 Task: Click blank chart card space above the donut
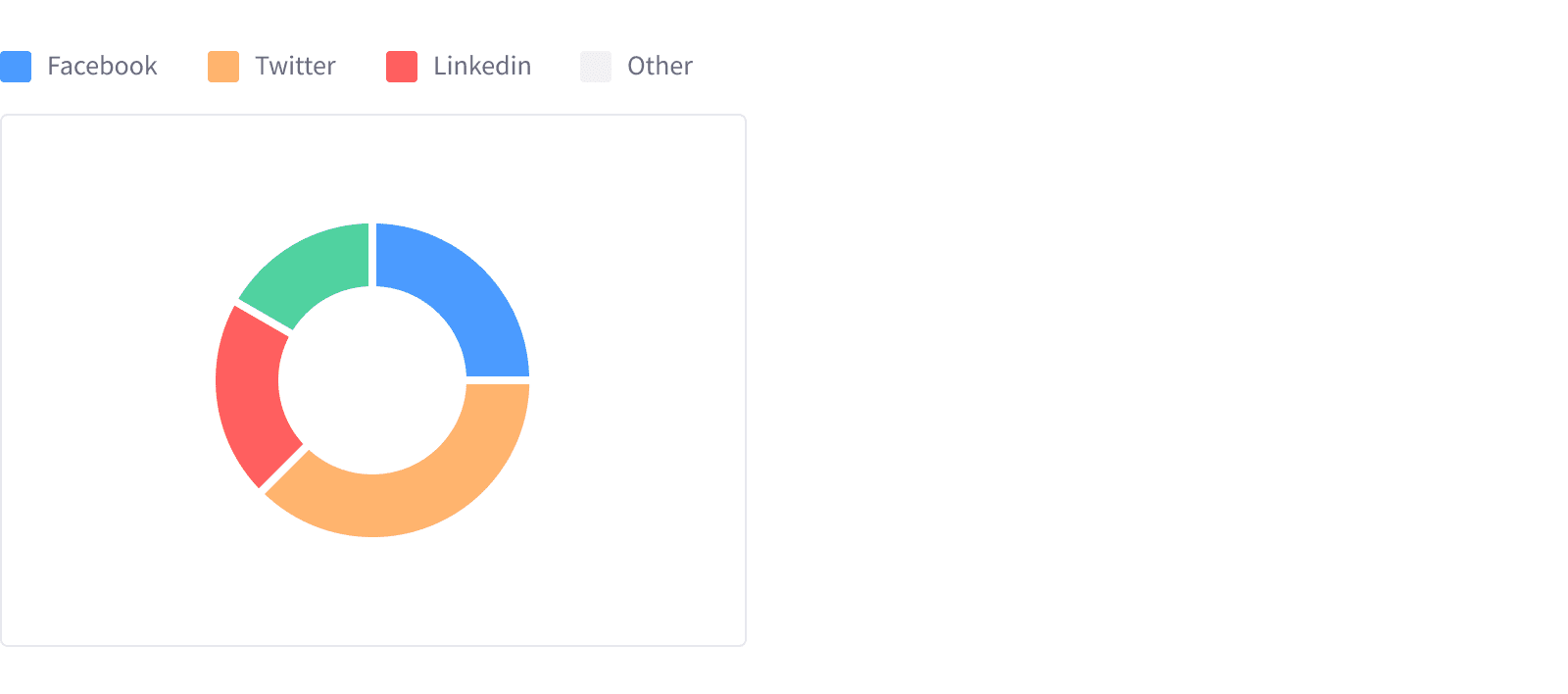pyautogui.click(x=372, y=167)
